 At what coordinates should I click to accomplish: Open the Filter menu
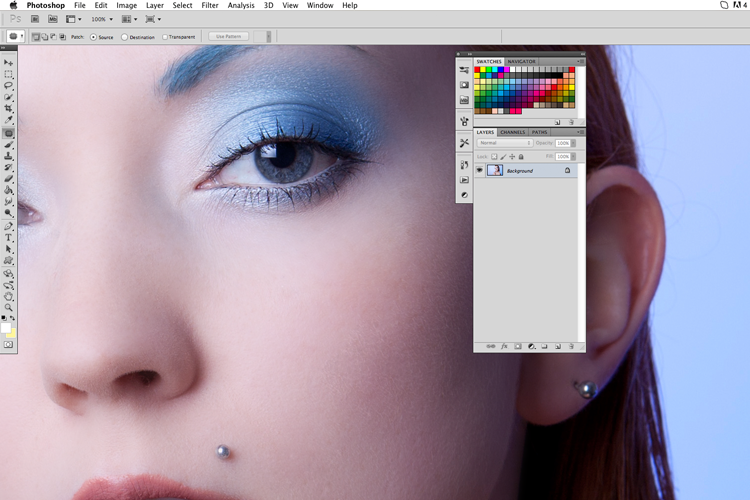[210, 5]
